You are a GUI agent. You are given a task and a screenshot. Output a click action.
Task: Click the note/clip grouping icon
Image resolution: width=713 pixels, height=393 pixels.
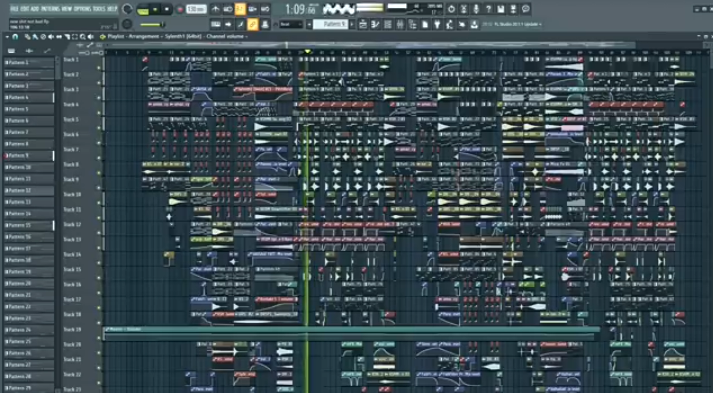240,24
